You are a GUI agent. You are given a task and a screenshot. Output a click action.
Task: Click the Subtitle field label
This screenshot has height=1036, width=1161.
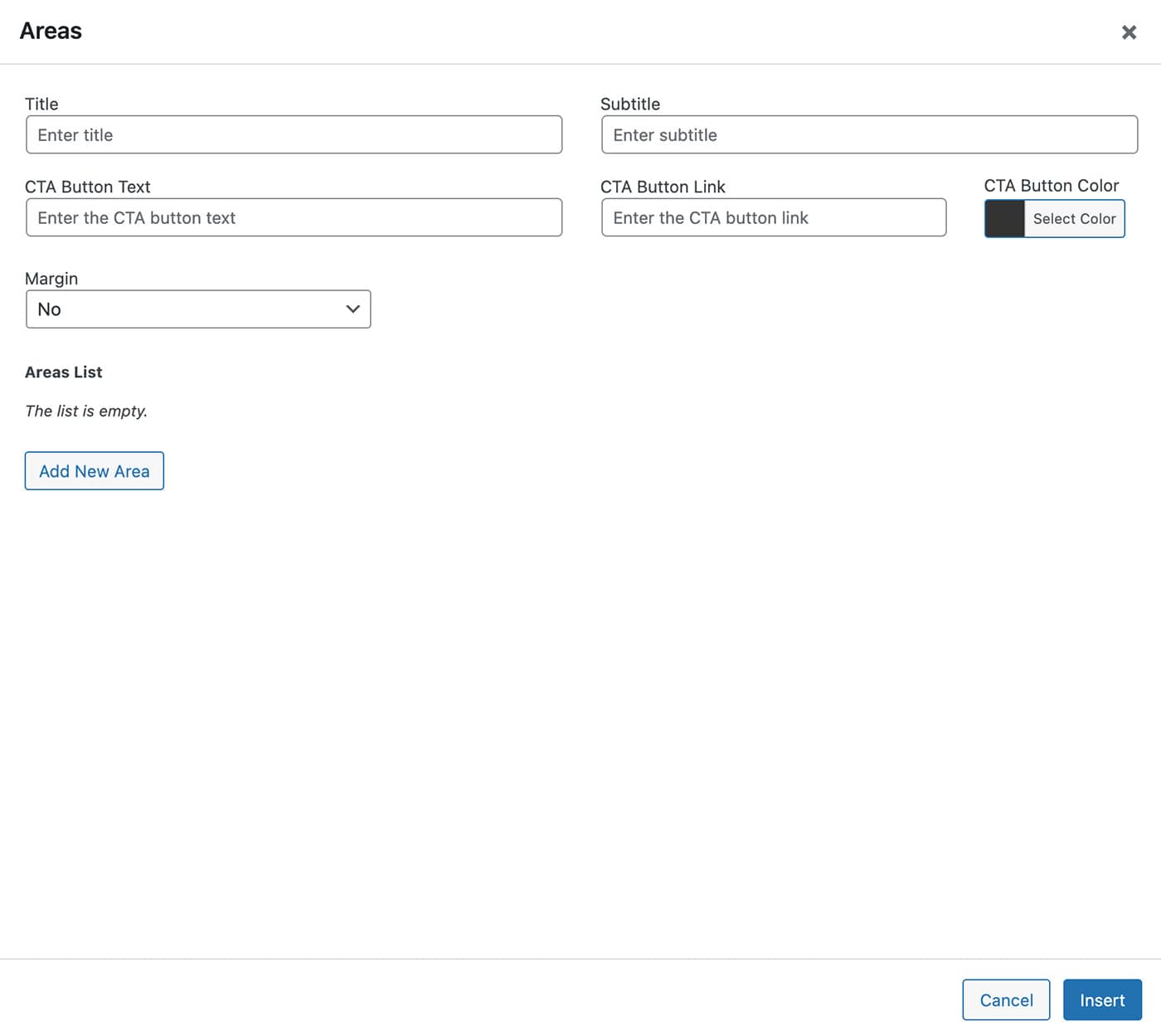[x=630, y=105]
